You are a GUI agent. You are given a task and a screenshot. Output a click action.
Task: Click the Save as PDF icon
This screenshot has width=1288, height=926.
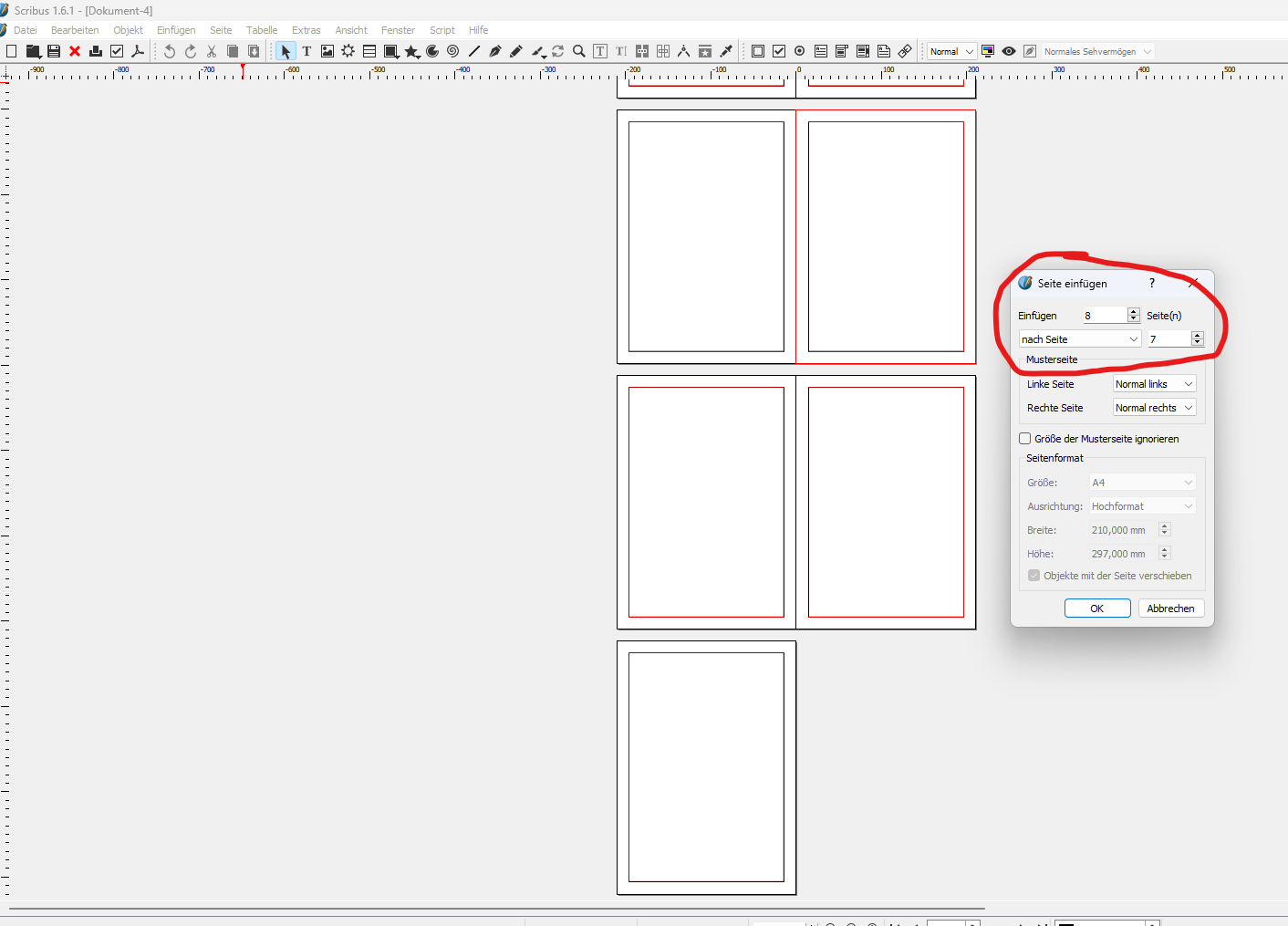138,52
